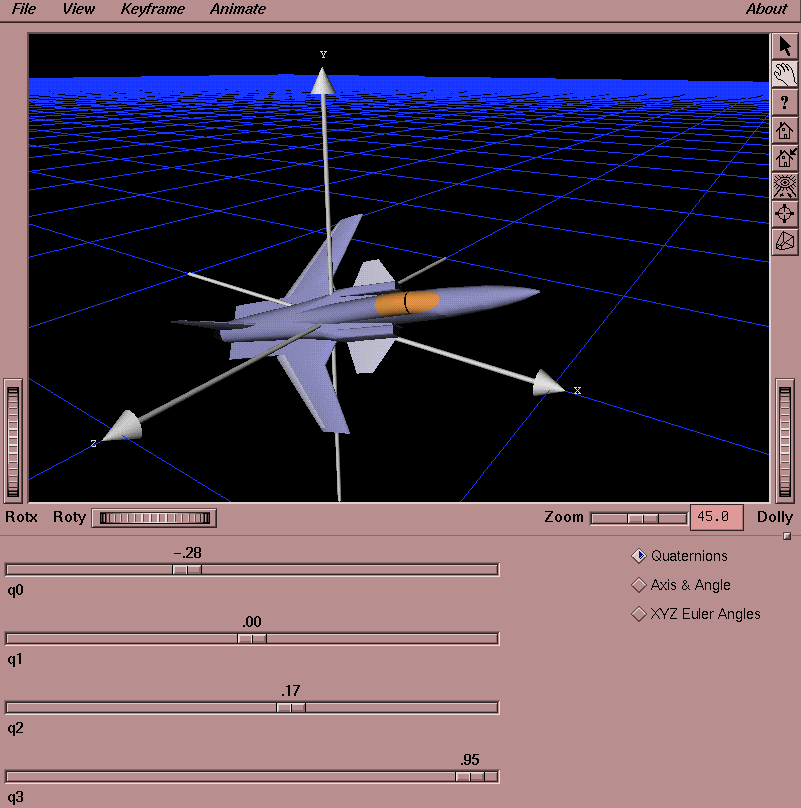Click the Zoom slider thumb

(x=643, y=518)
